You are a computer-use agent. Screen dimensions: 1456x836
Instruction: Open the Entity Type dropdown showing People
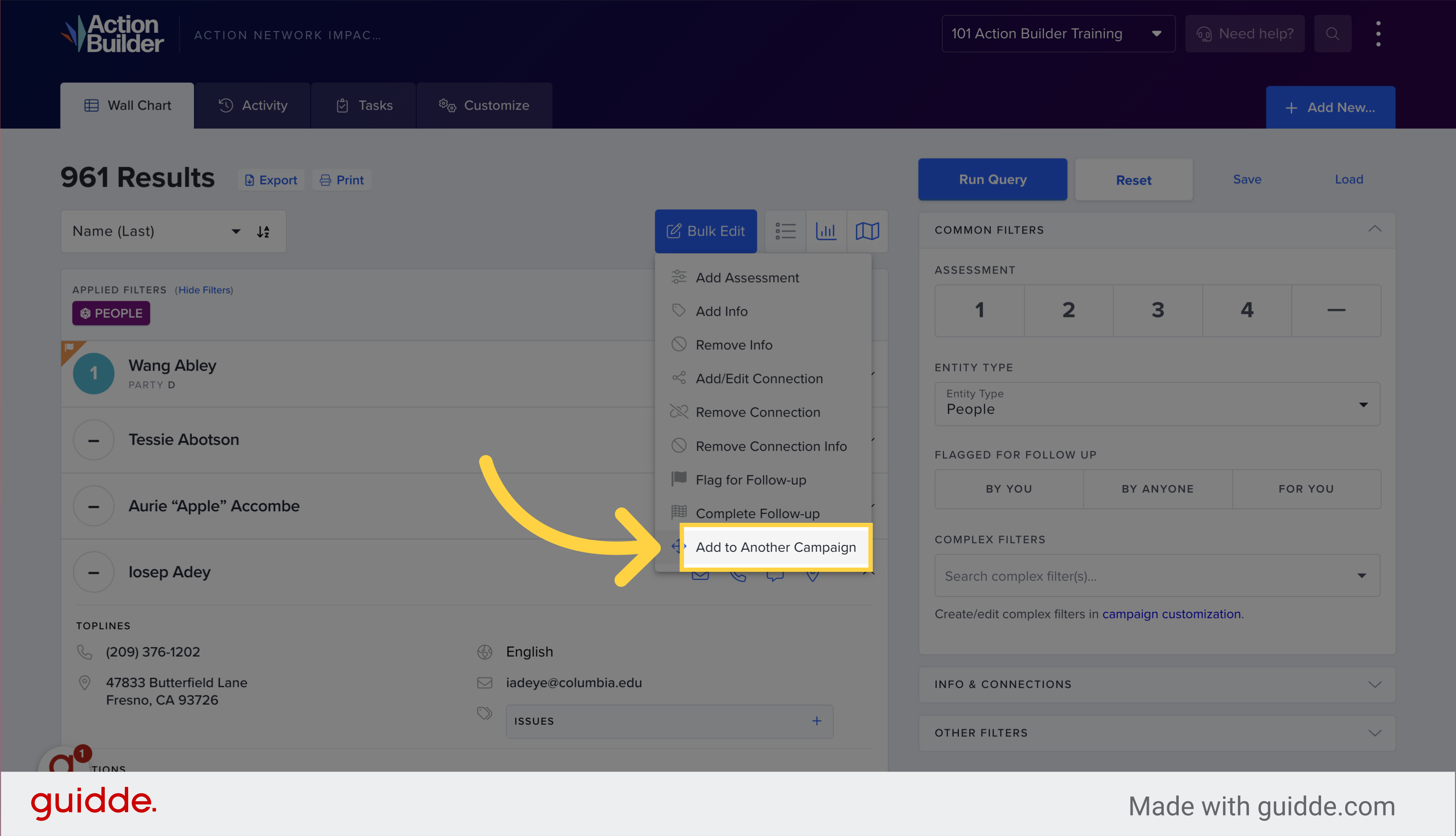point(1157,404)
